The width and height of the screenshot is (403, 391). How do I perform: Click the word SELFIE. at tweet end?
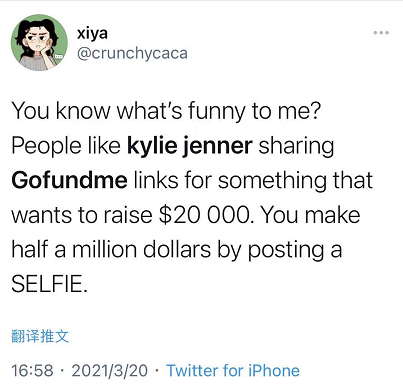click(50, 284)
